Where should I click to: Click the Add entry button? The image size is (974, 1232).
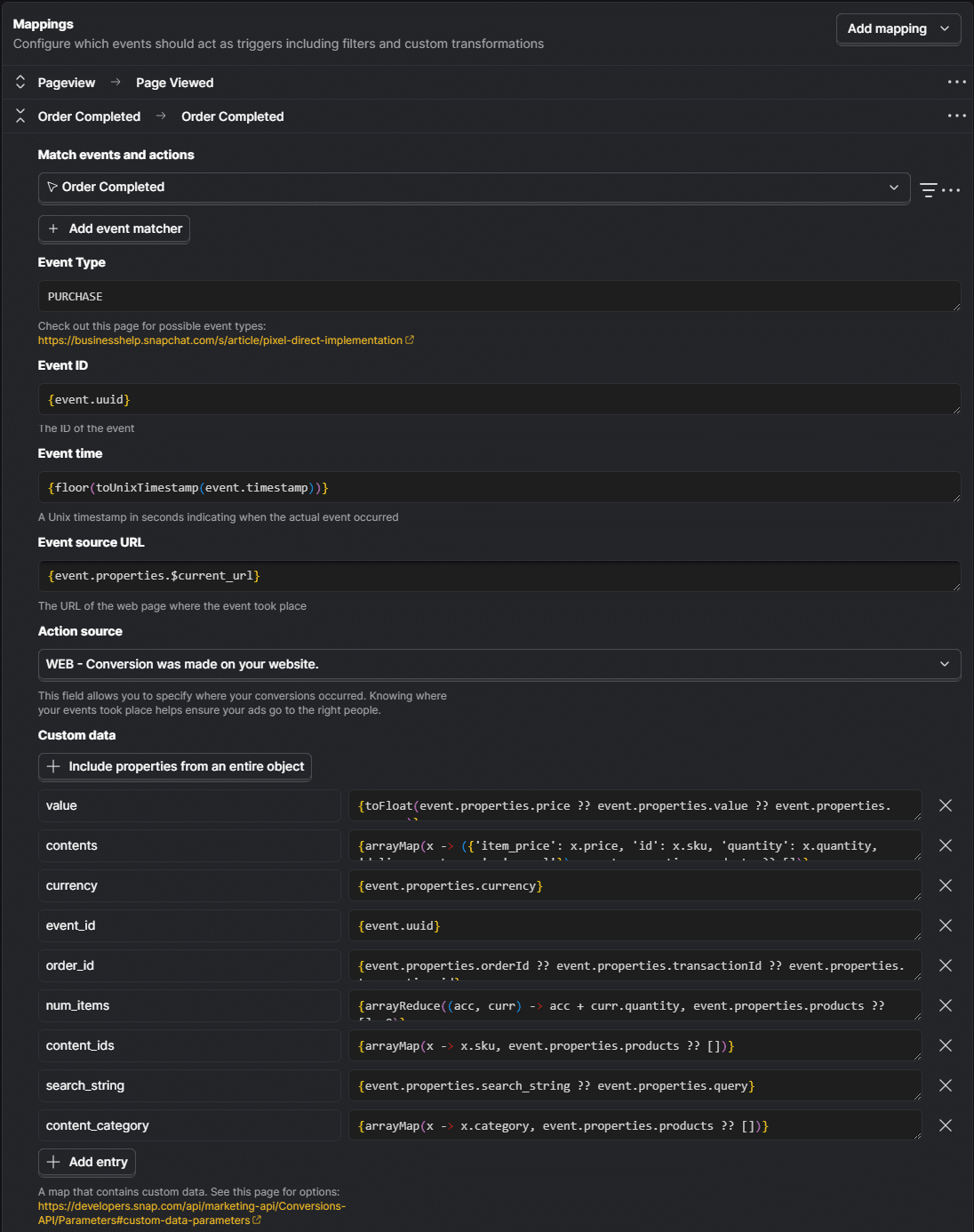[87, 1162]
